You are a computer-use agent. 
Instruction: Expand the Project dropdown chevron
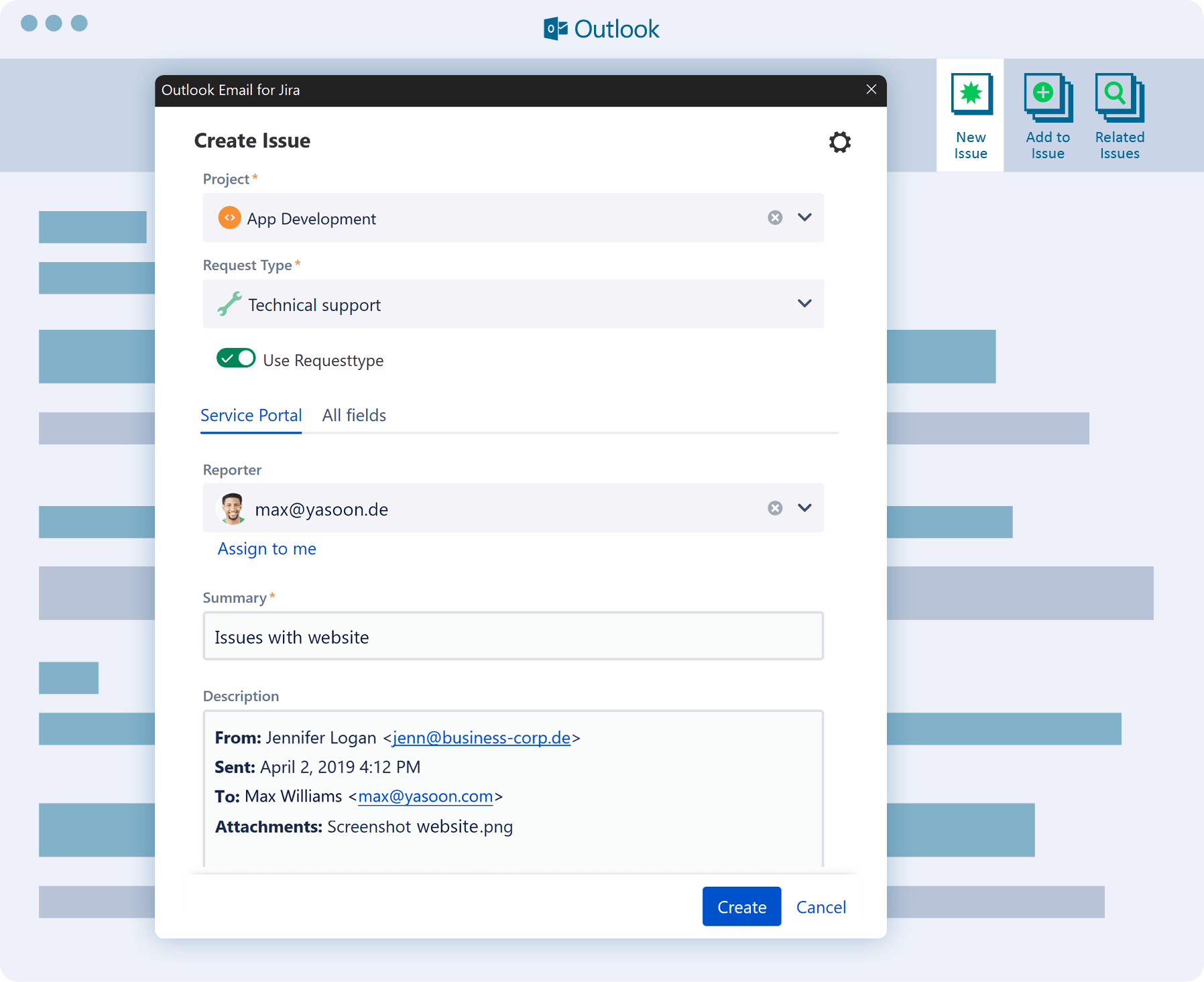tap(804, 218)
